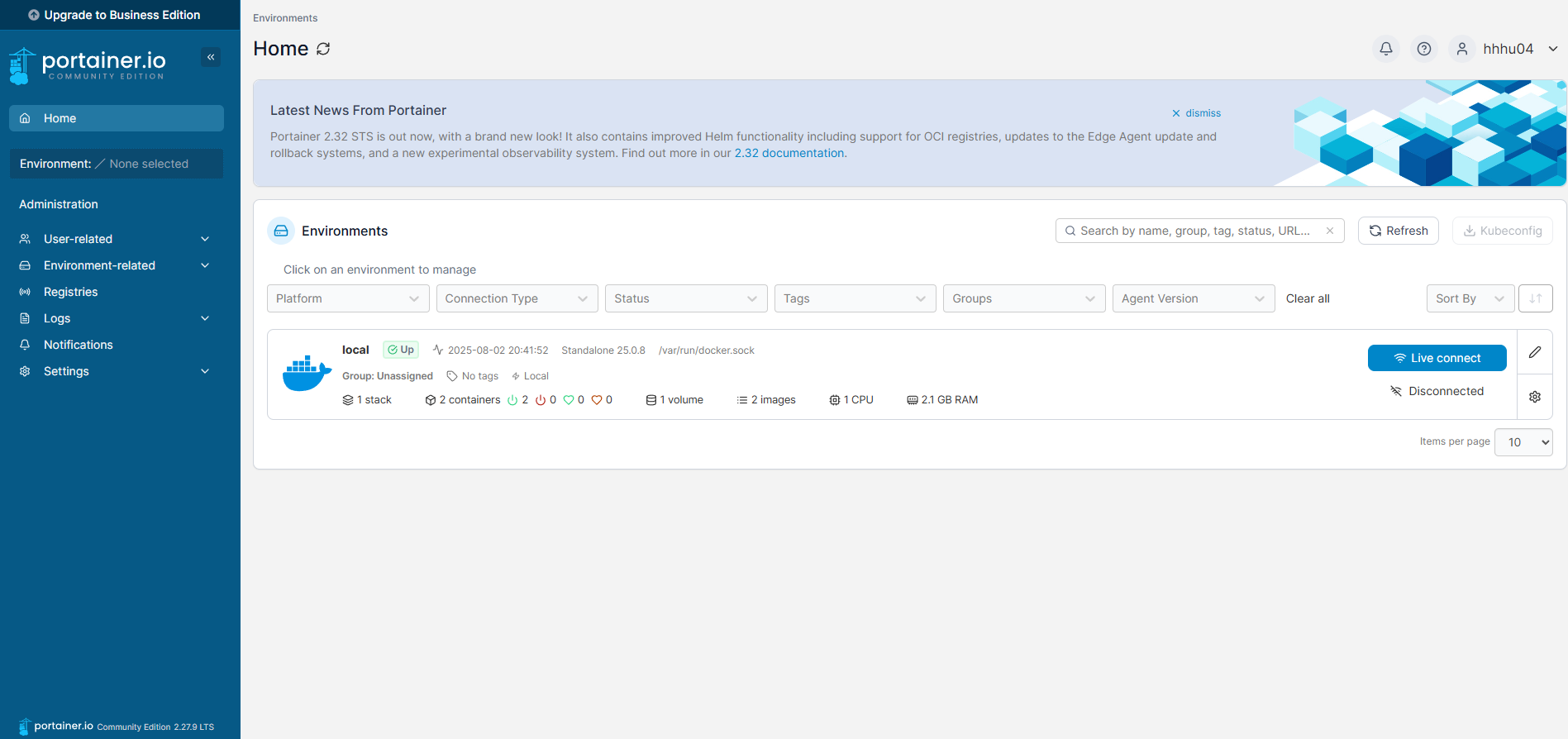This screenshot has width=1568, height=739.
Task: Click the running containers count icon
Action: (x=512, y=400)
